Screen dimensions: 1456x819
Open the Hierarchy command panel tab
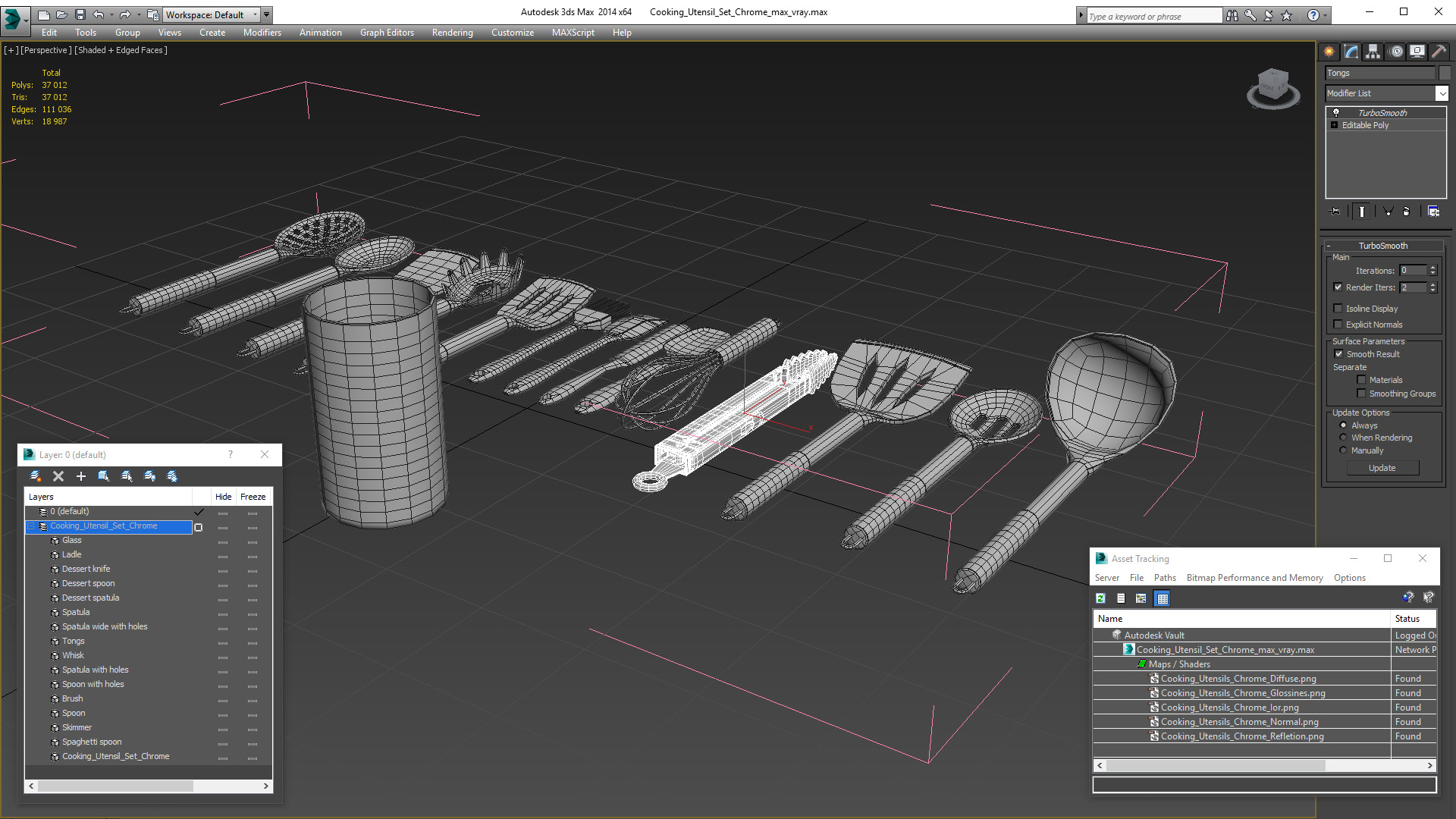(x=1373, y=52)
